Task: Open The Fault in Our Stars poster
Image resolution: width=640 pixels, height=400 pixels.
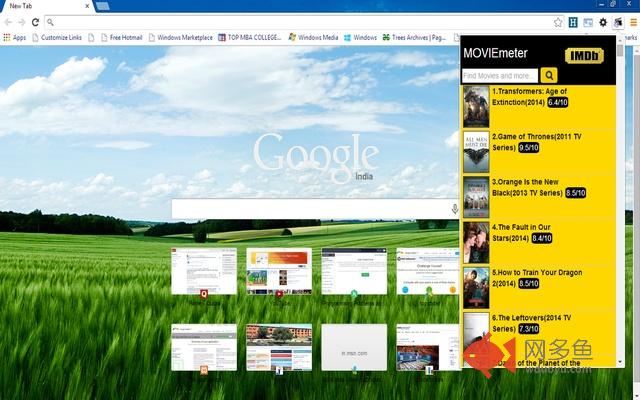Action: tap(476, 243)
